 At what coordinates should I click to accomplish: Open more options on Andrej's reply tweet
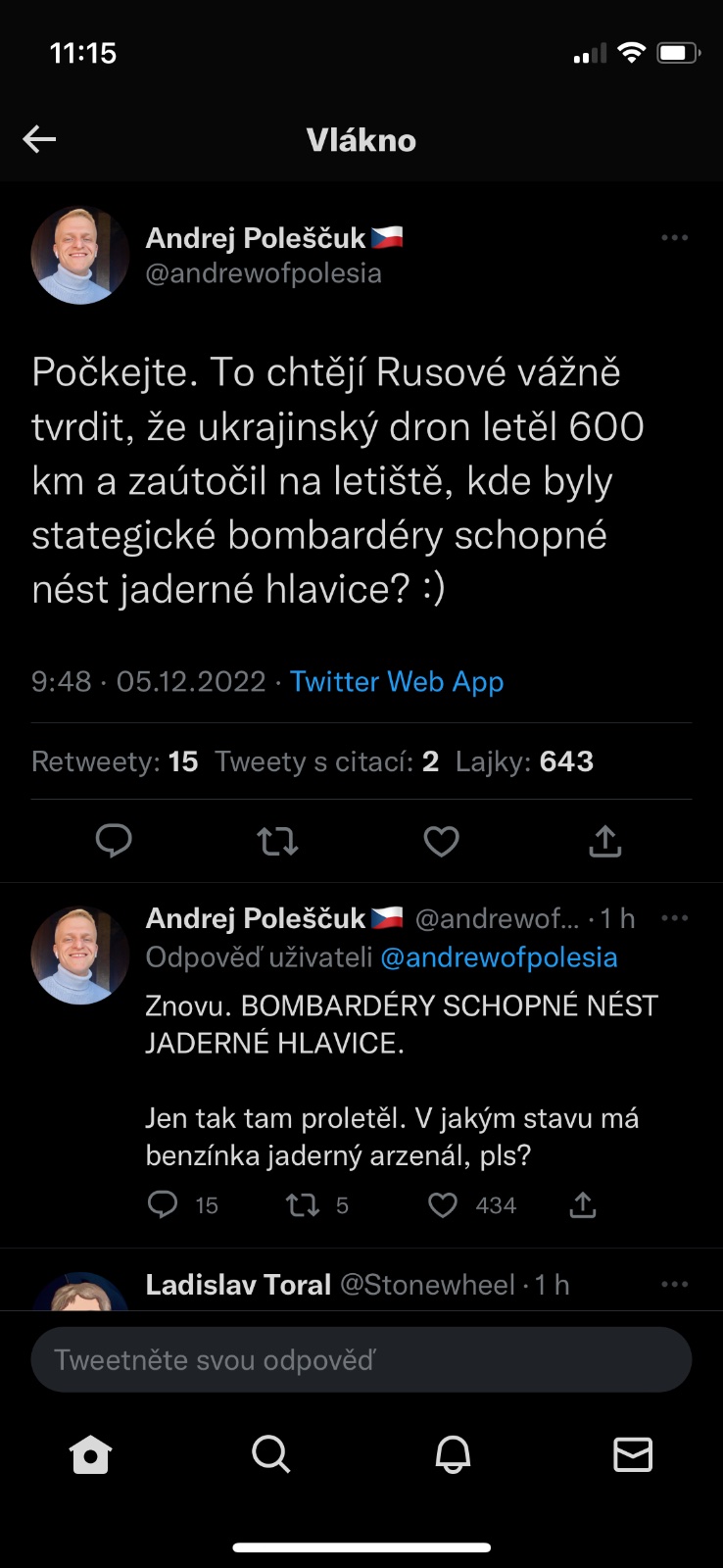point(674,918)
